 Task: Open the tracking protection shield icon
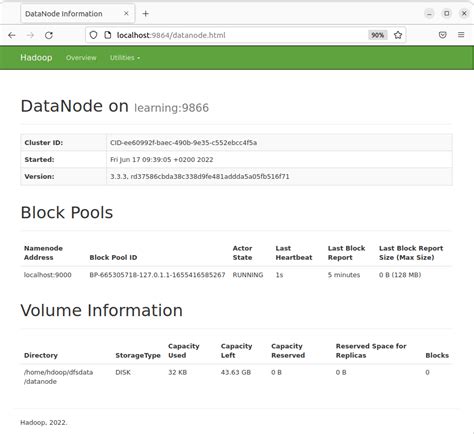click(93, 35)
